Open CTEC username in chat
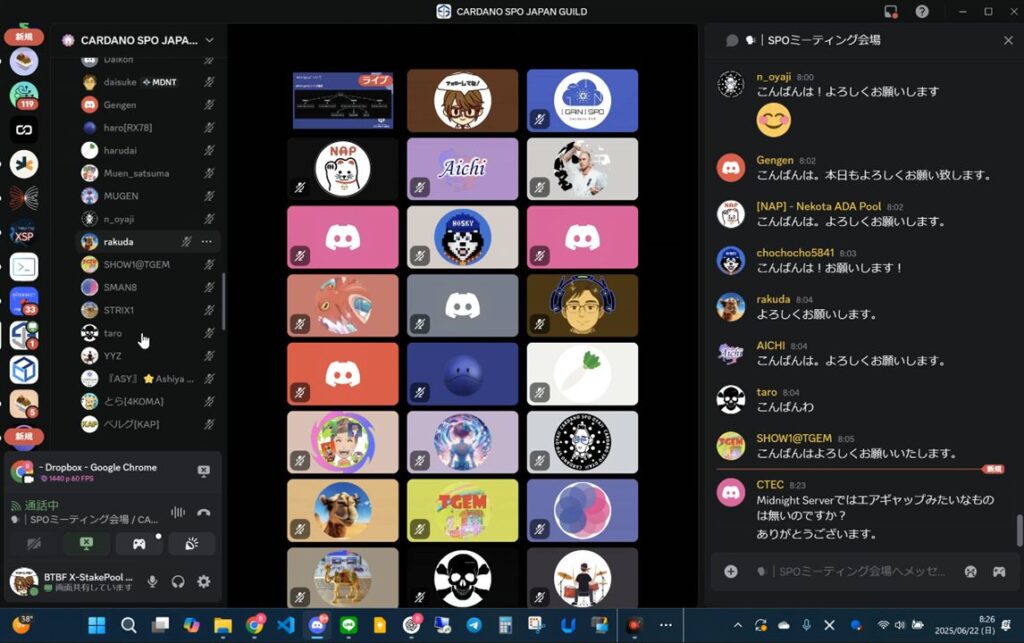1024x643 pixels. pyautogui.click(x=770, y=485)
